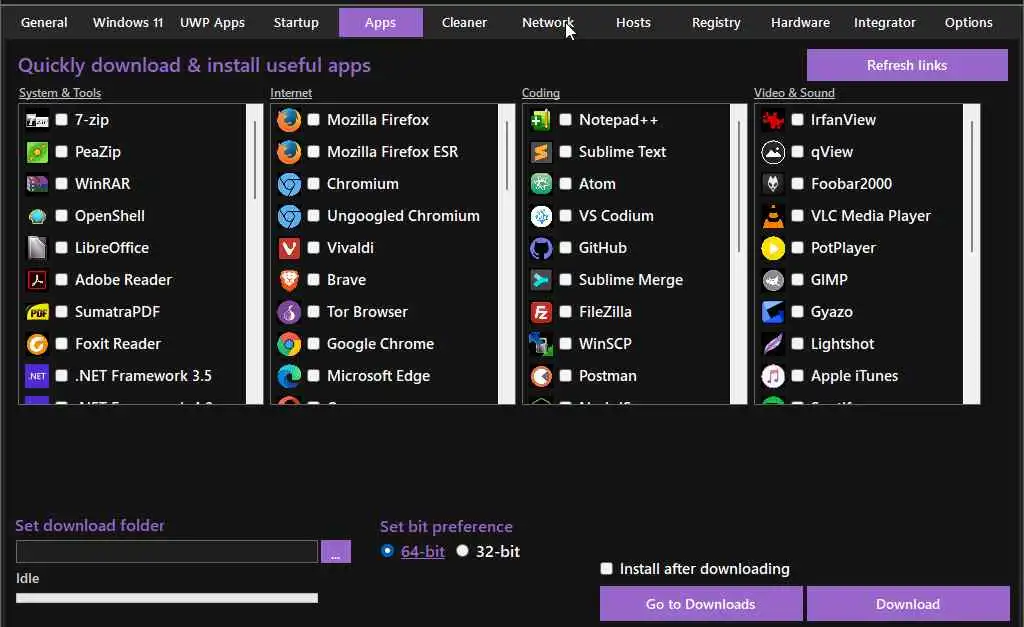Select the 64-bit radio button

pyautogui.click(x=387, y=551)
